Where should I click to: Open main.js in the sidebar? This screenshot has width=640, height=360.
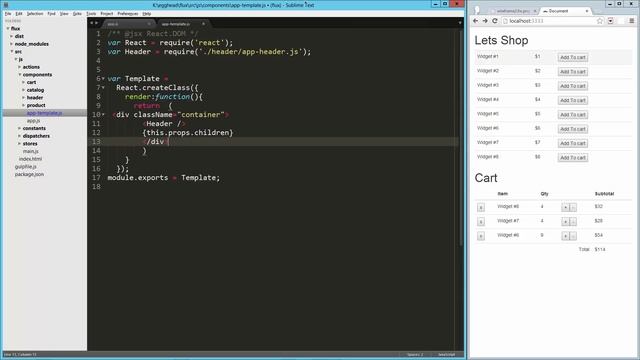31,151
